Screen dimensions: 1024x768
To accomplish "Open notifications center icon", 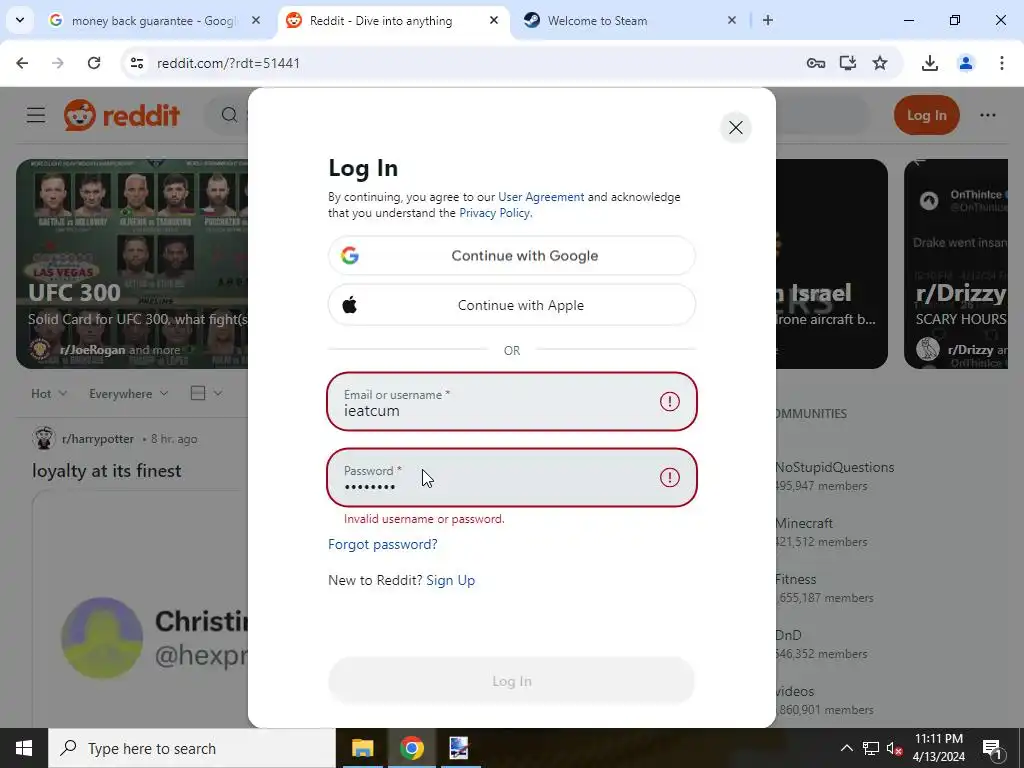I will [x=992, y=748].
